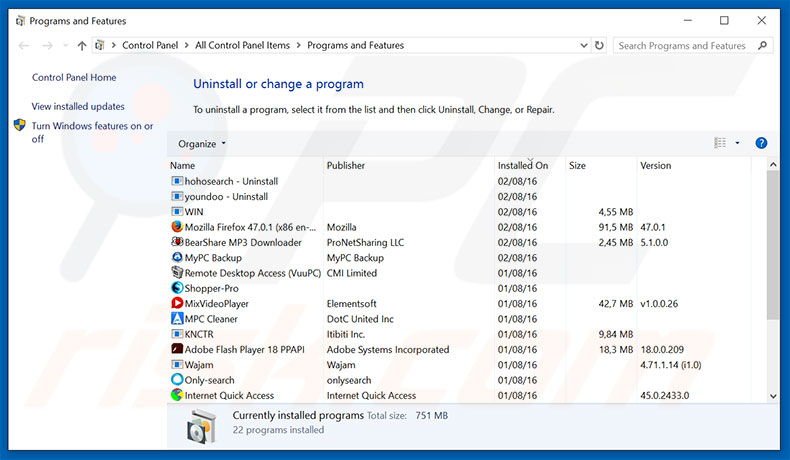Click onlysearch publisher cell
This screenshot has height=460, width=790.
point(349,380)
